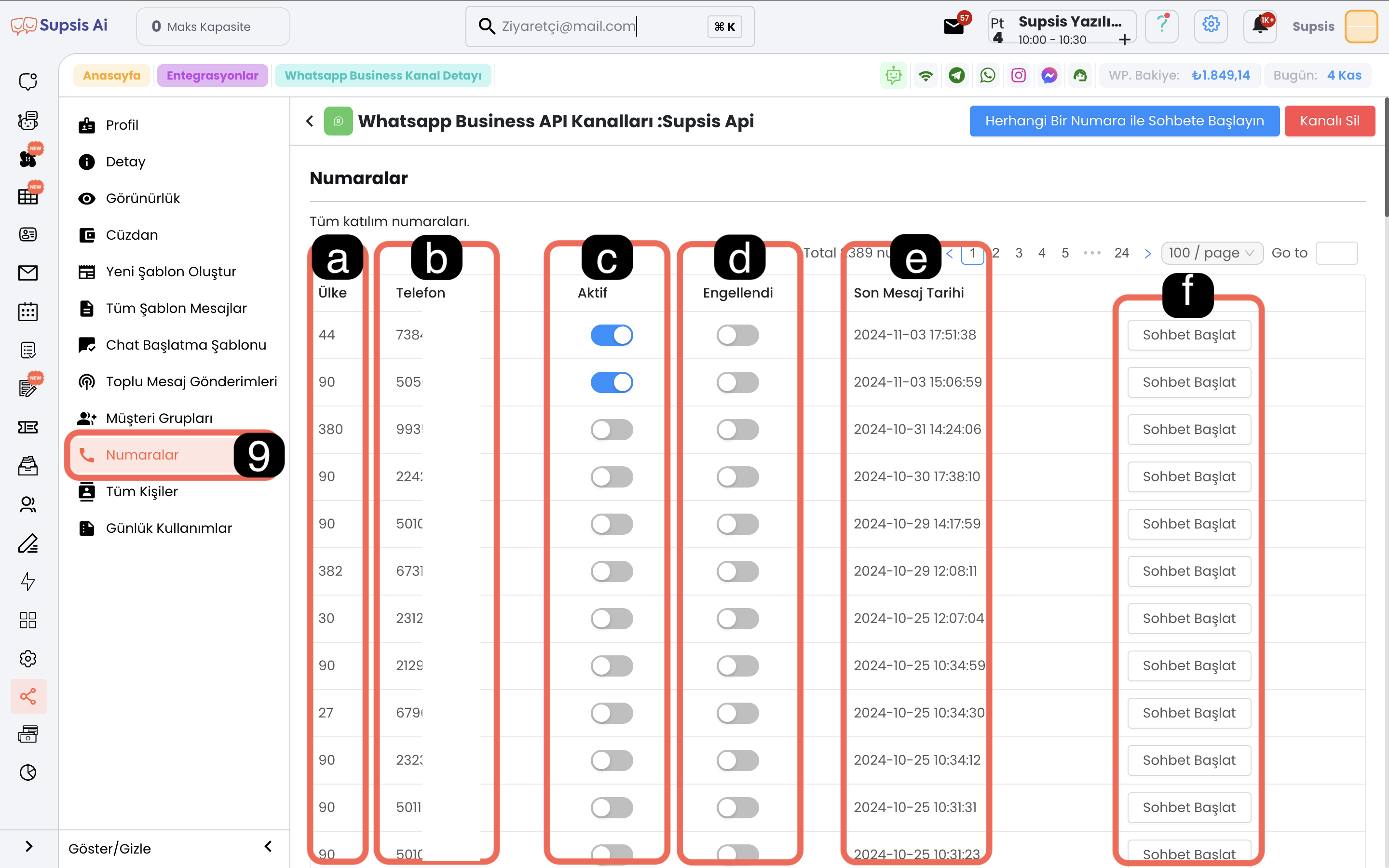1389x868 pixels.
Task: Click the Maks Kapasite field
Action: click(x=213, y=27)
